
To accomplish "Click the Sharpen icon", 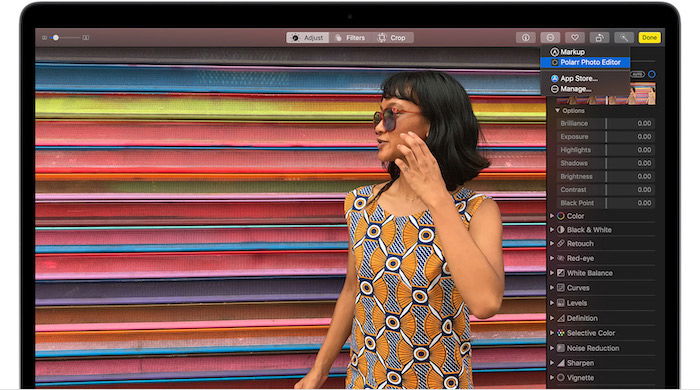I will point(561,363).
